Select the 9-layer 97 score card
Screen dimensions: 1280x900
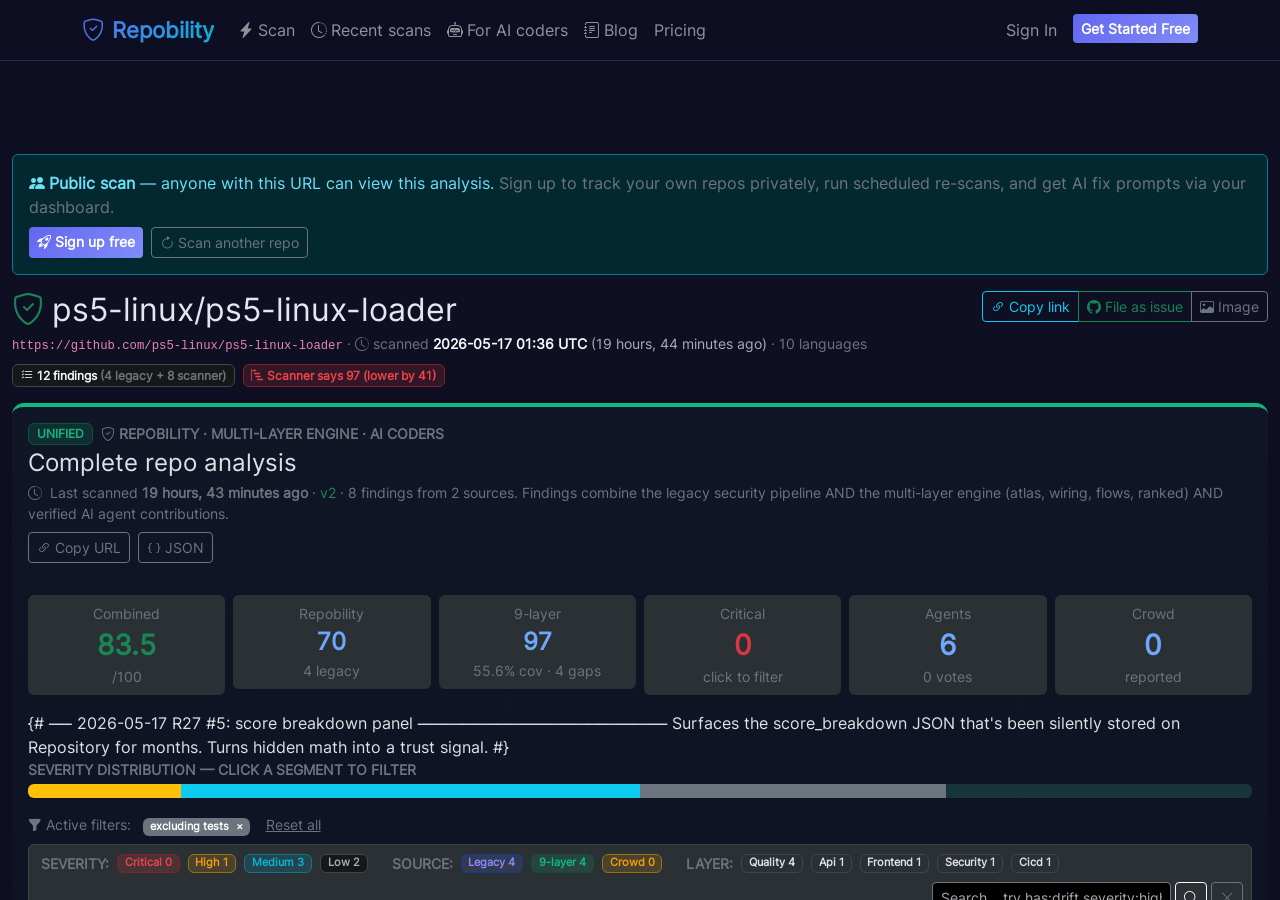537,642
